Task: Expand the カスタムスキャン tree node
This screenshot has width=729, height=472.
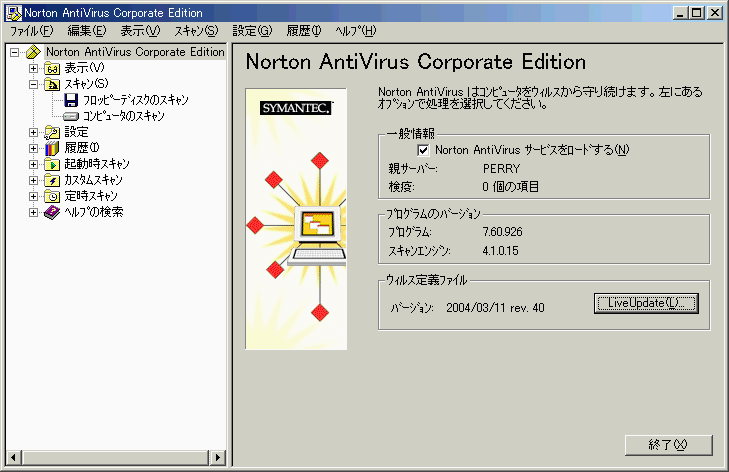Action: tap(33, 180)
